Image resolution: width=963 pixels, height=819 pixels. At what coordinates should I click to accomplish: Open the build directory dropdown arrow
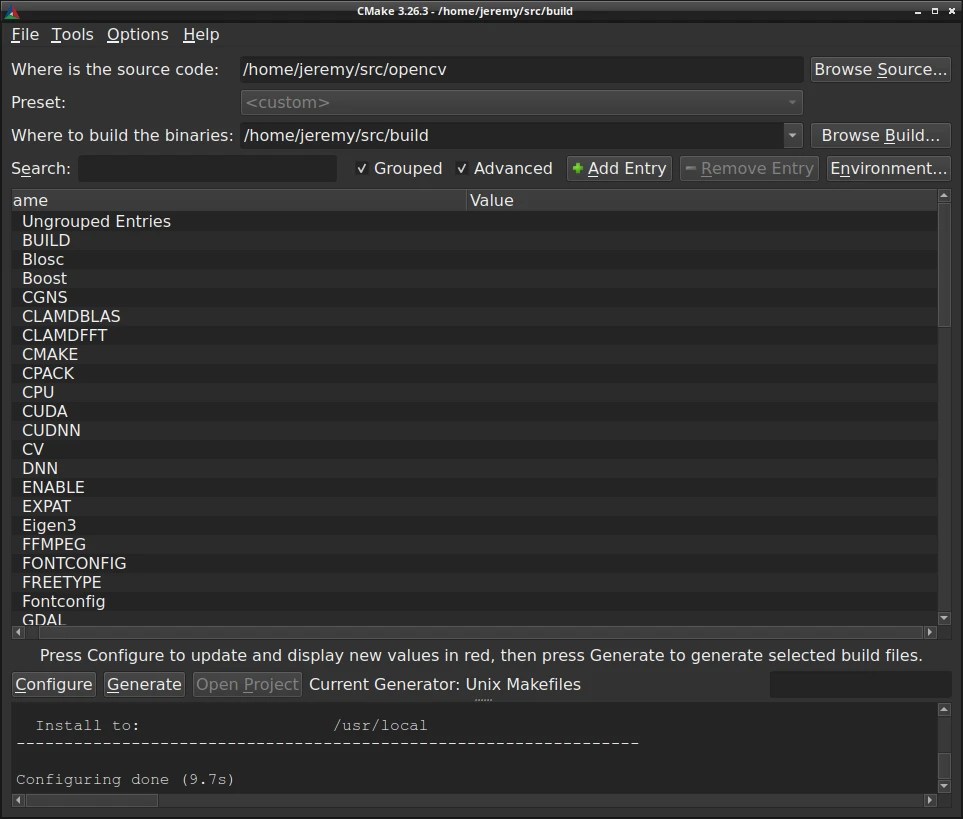tap(791, 135)
